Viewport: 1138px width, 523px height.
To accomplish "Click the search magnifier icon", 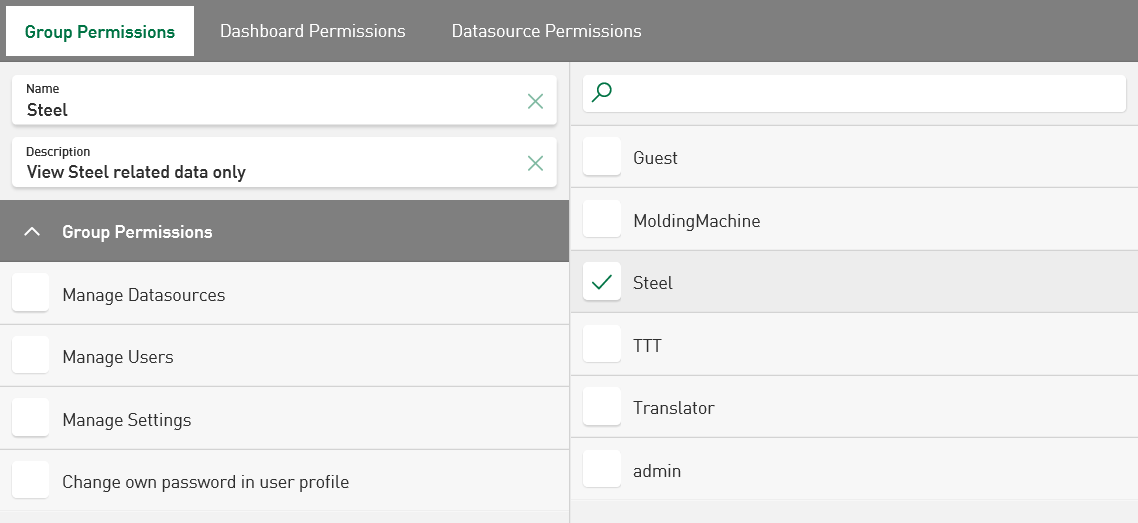I will coord(602,93).
